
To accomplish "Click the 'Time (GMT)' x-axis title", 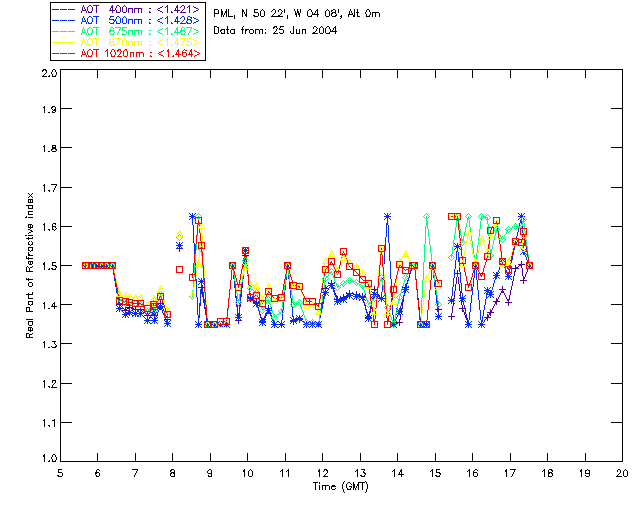I will pos(340,487).
